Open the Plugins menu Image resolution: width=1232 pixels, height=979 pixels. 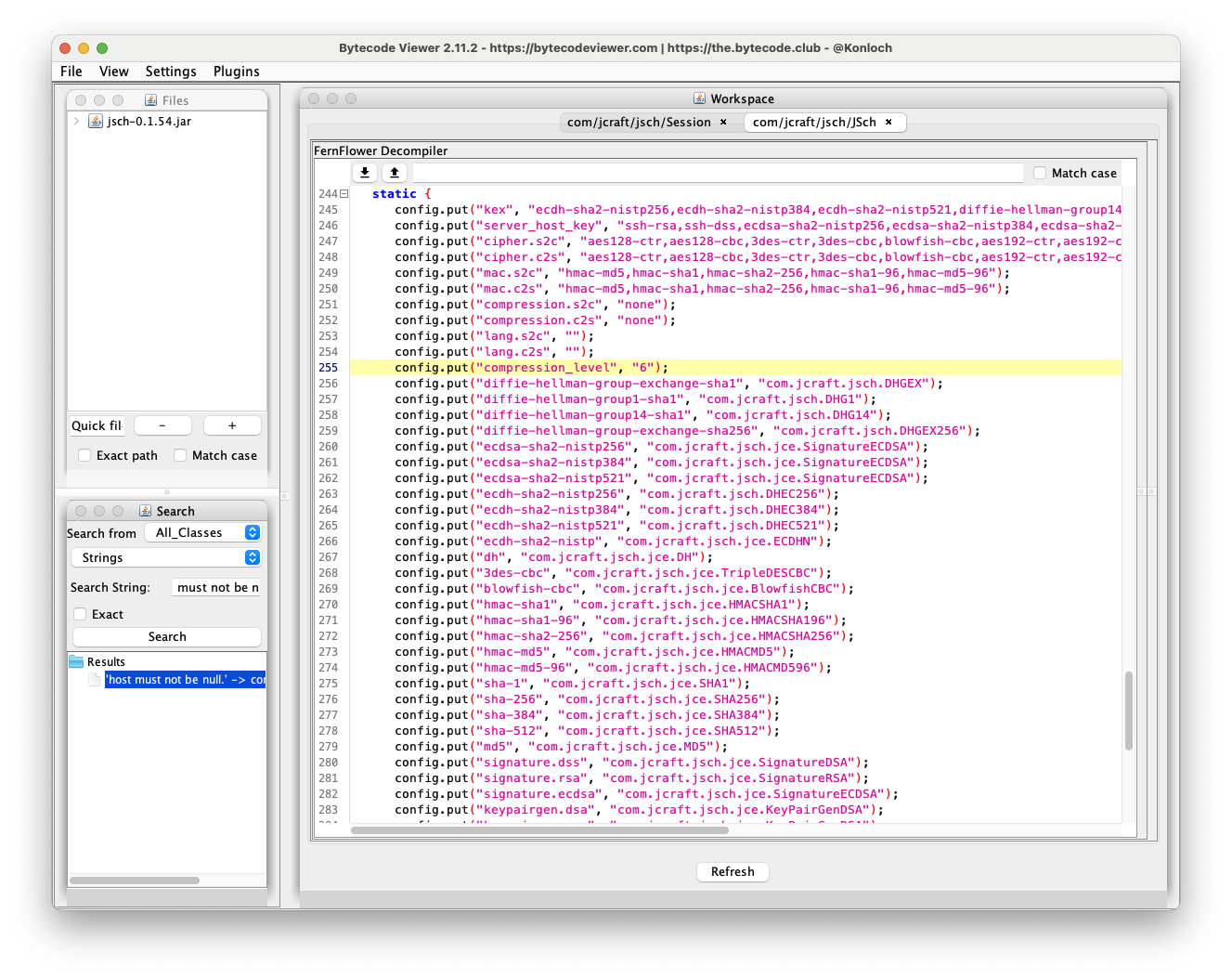tap(237, 72)
